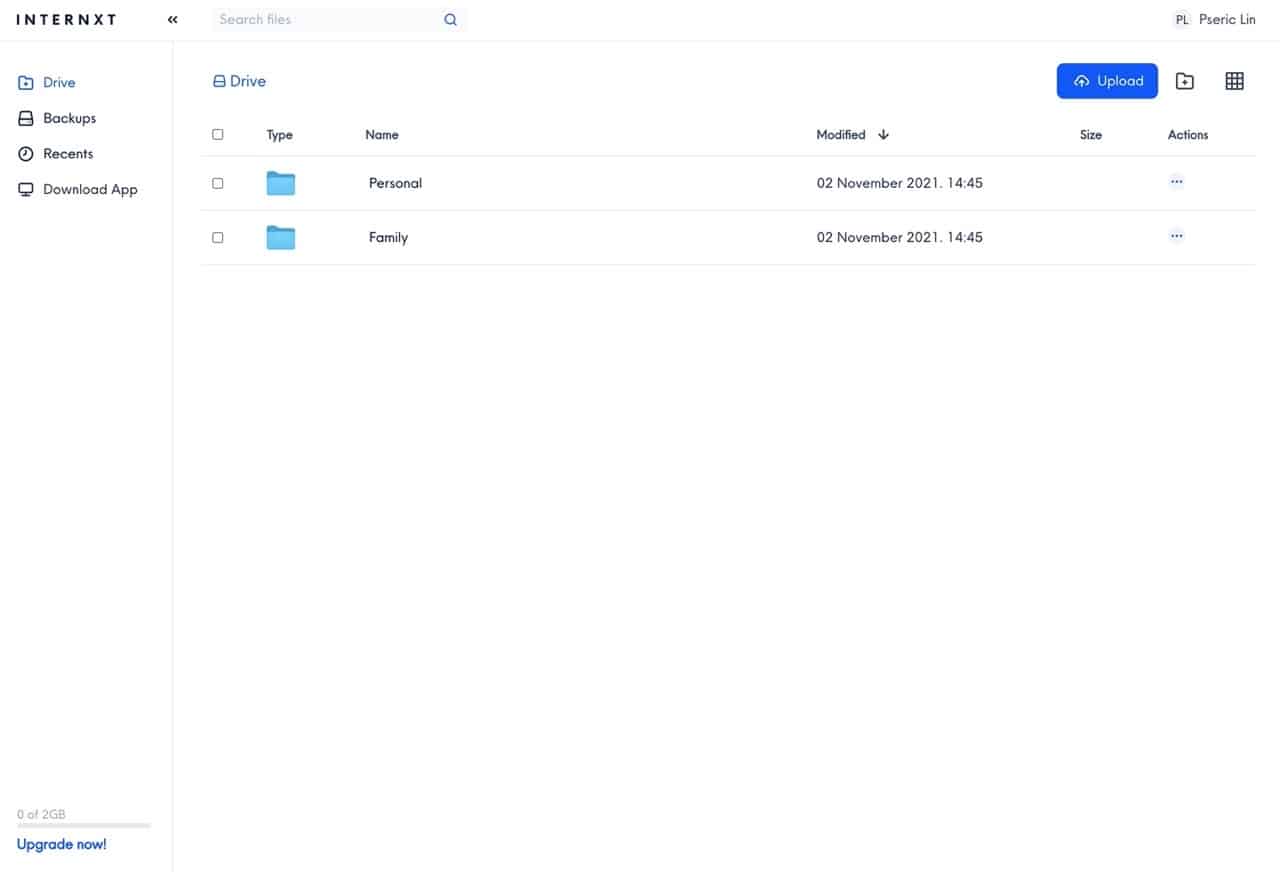Collapse the sidebar with the double-arrow icon
The width and height of the screenshot is (1280, 872).
click(171, 18)
